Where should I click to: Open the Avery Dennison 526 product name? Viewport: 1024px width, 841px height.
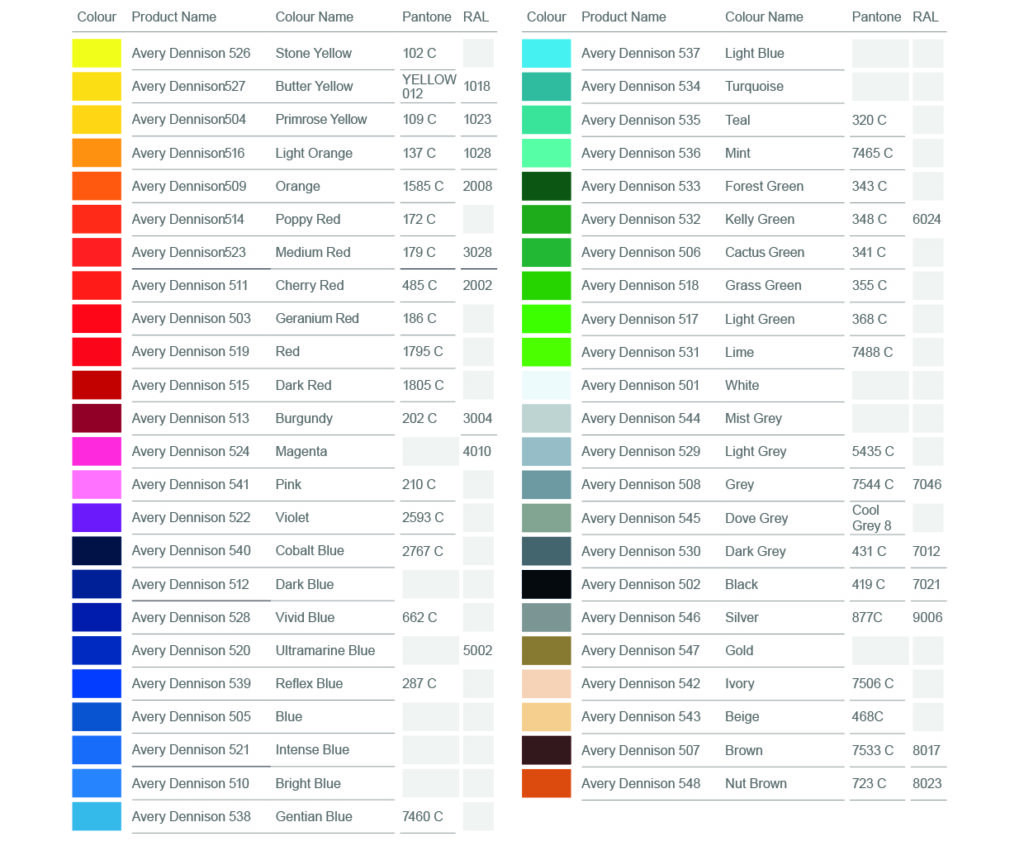[191, 53]
